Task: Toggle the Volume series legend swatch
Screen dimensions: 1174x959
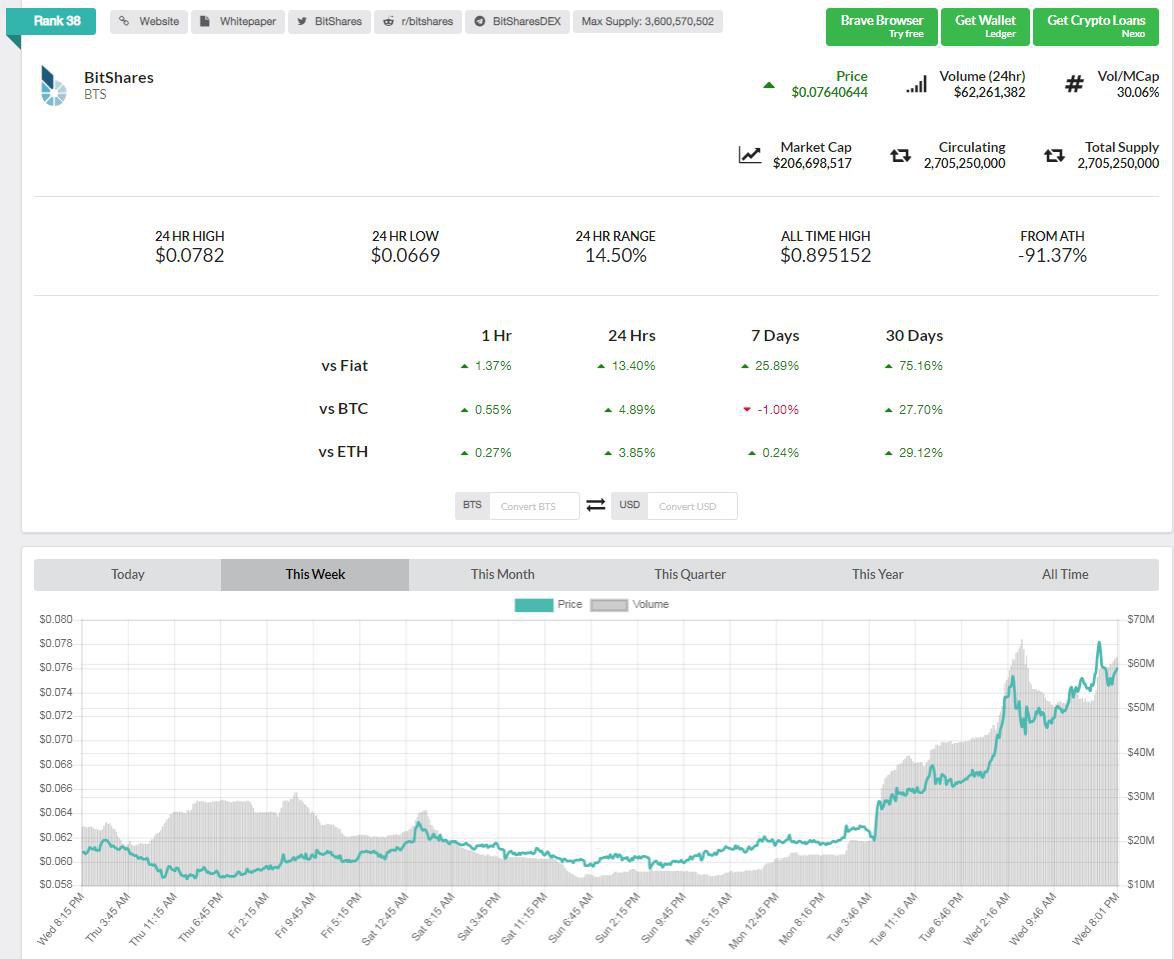Action: coord(609,605)
